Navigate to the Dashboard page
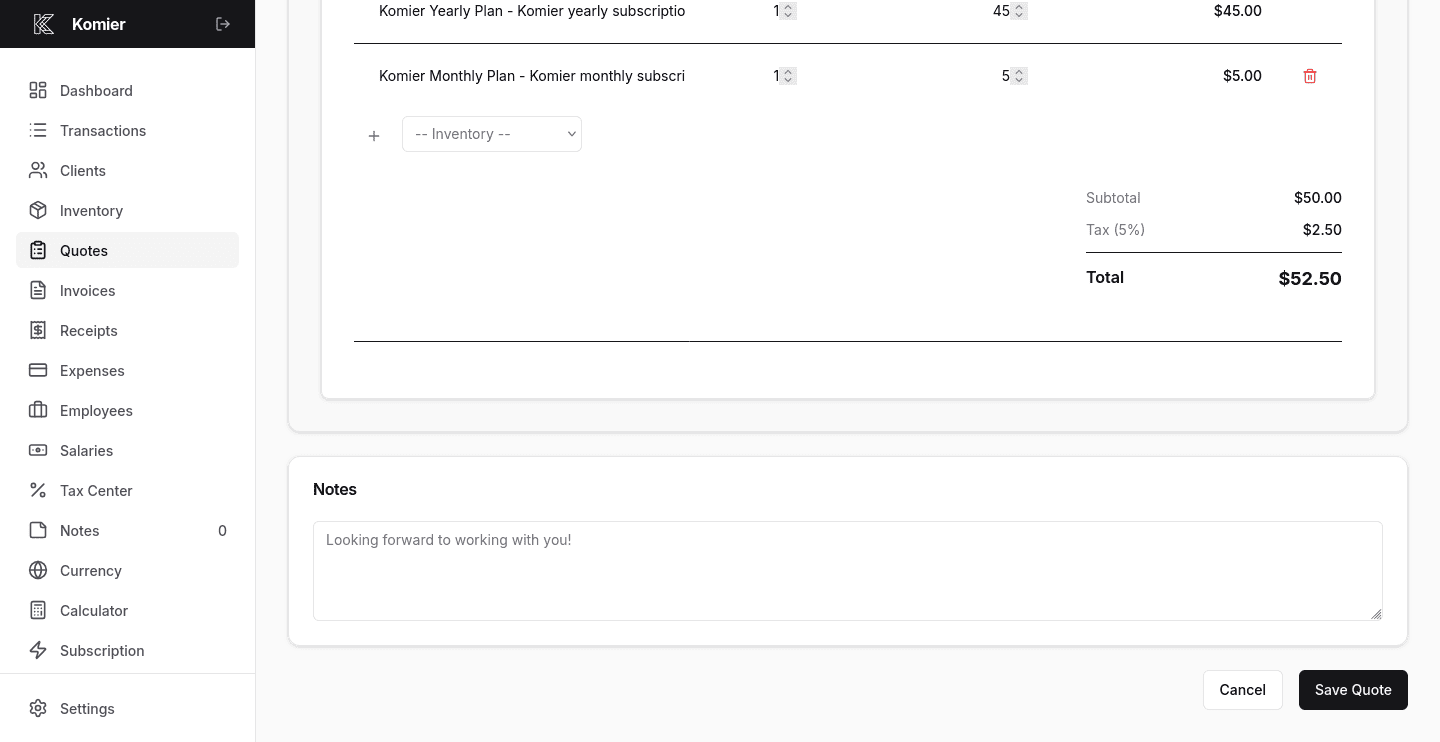This screenshot has width=1440, height=742. [x=96, y=91]
